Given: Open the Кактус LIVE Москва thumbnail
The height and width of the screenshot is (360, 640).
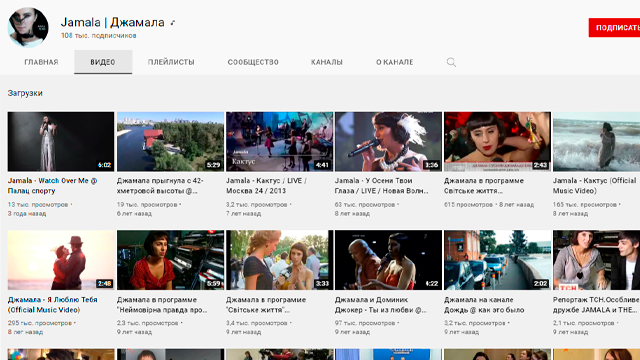Looking at the screenshot, I should click(279, 142).
